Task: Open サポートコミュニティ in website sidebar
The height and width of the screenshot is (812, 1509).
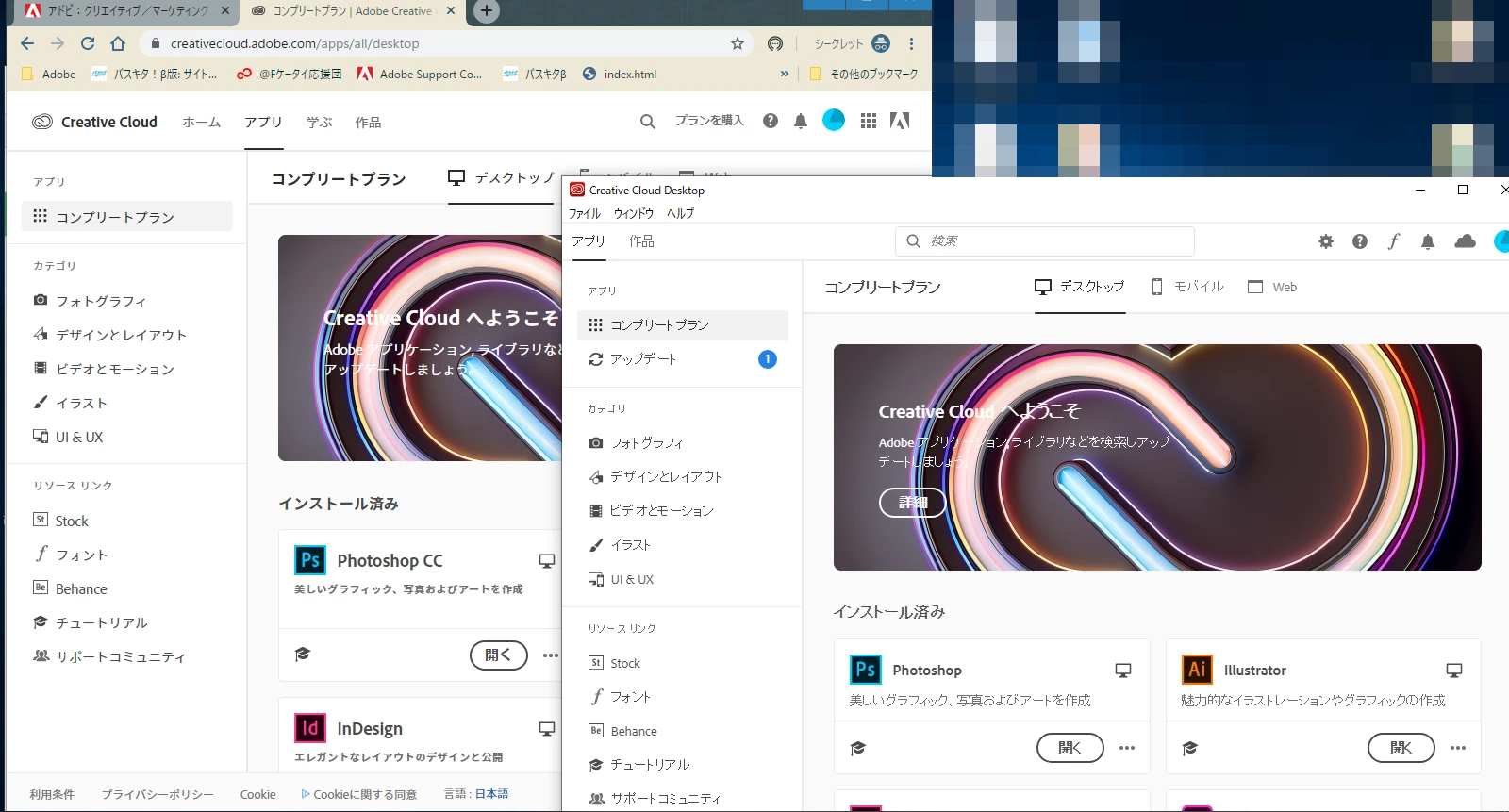Action: 127,656
